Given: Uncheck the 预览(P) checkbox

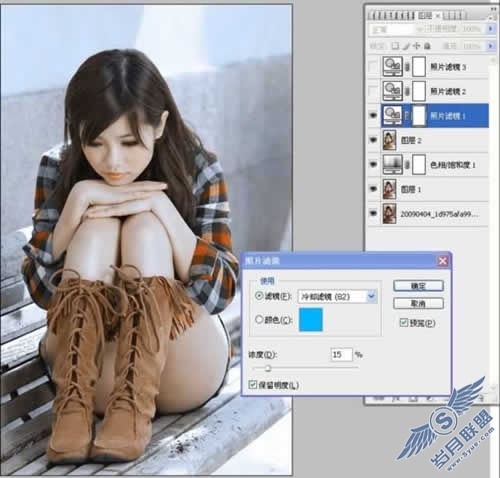Looking at the screenshot, I should click(x=403, y=322).
